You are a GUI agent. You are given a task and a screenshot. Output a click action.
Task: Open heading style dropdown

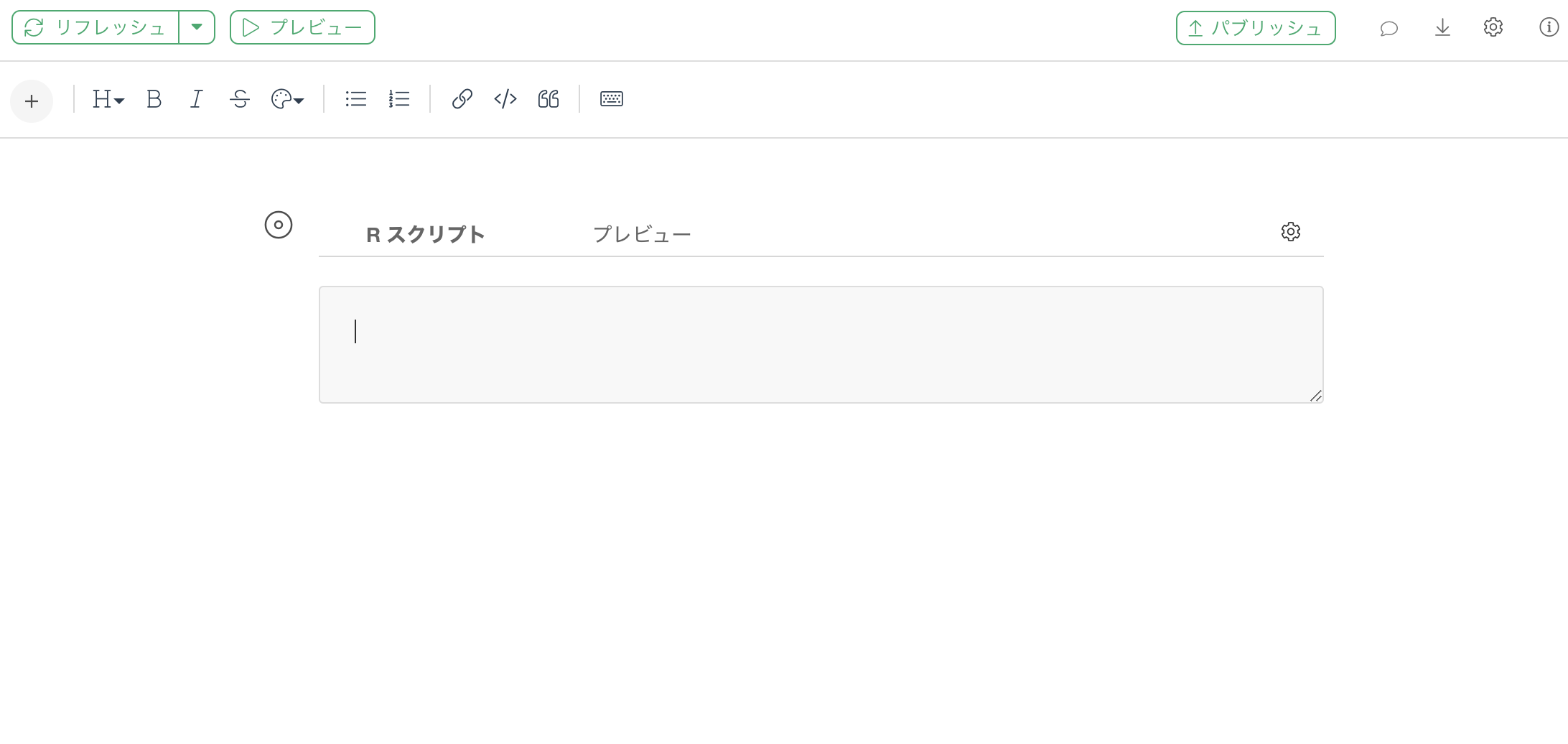coord(108,99)
